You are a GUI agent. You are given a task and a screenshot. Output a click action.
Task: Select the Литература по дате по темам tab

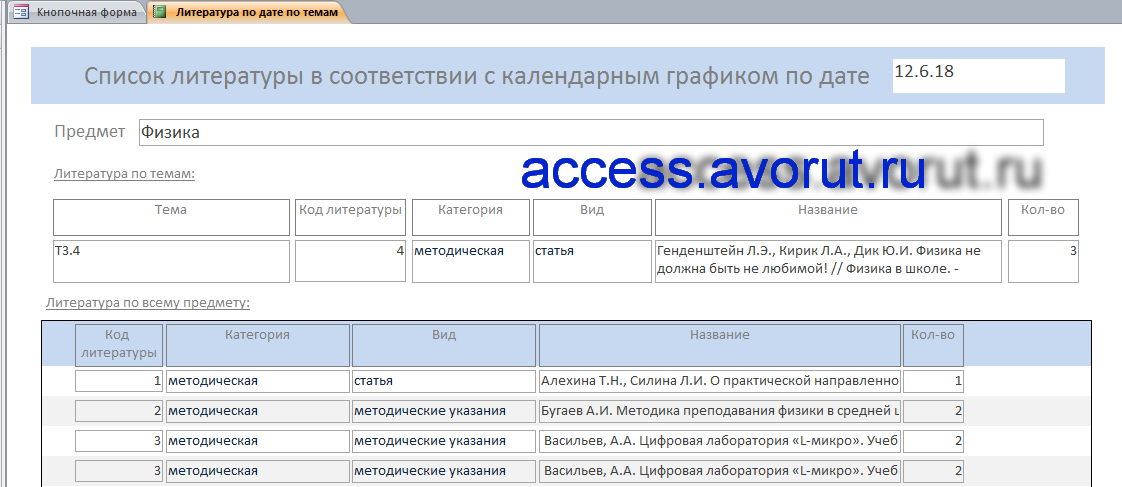[x=248, y=12]
